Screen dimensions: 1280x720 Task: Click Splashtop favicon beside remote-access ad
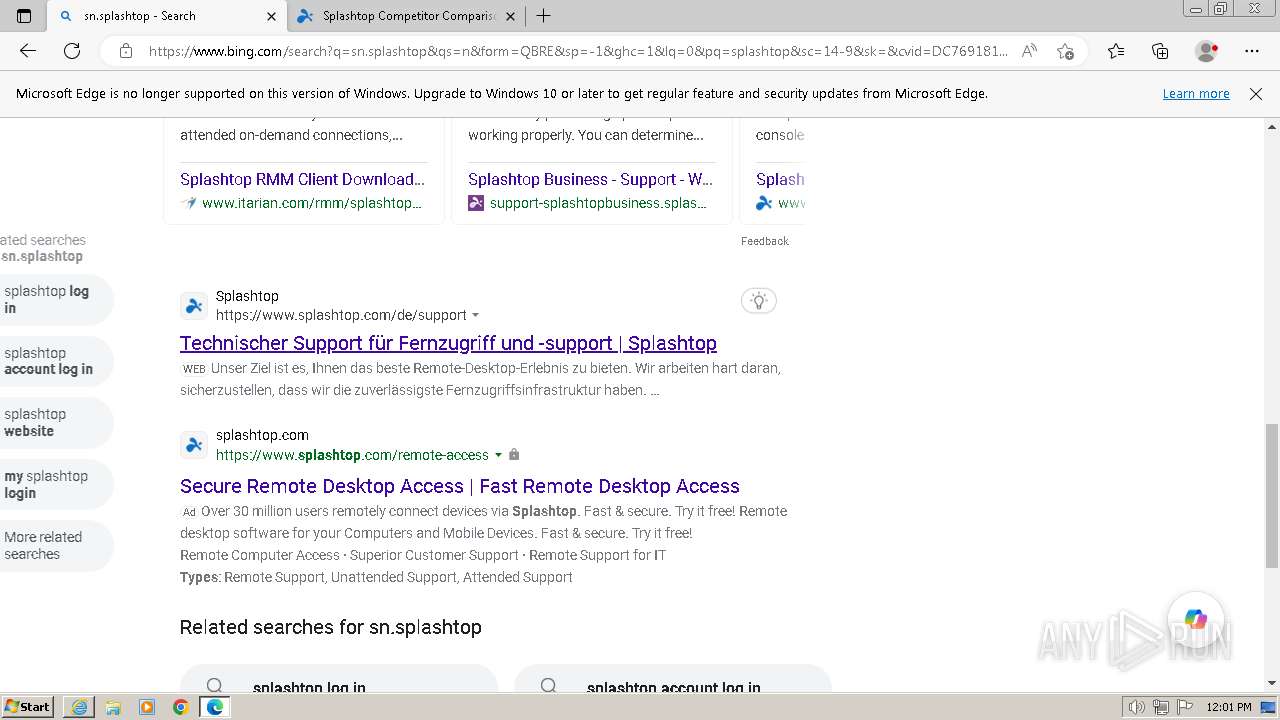point(194,445)
